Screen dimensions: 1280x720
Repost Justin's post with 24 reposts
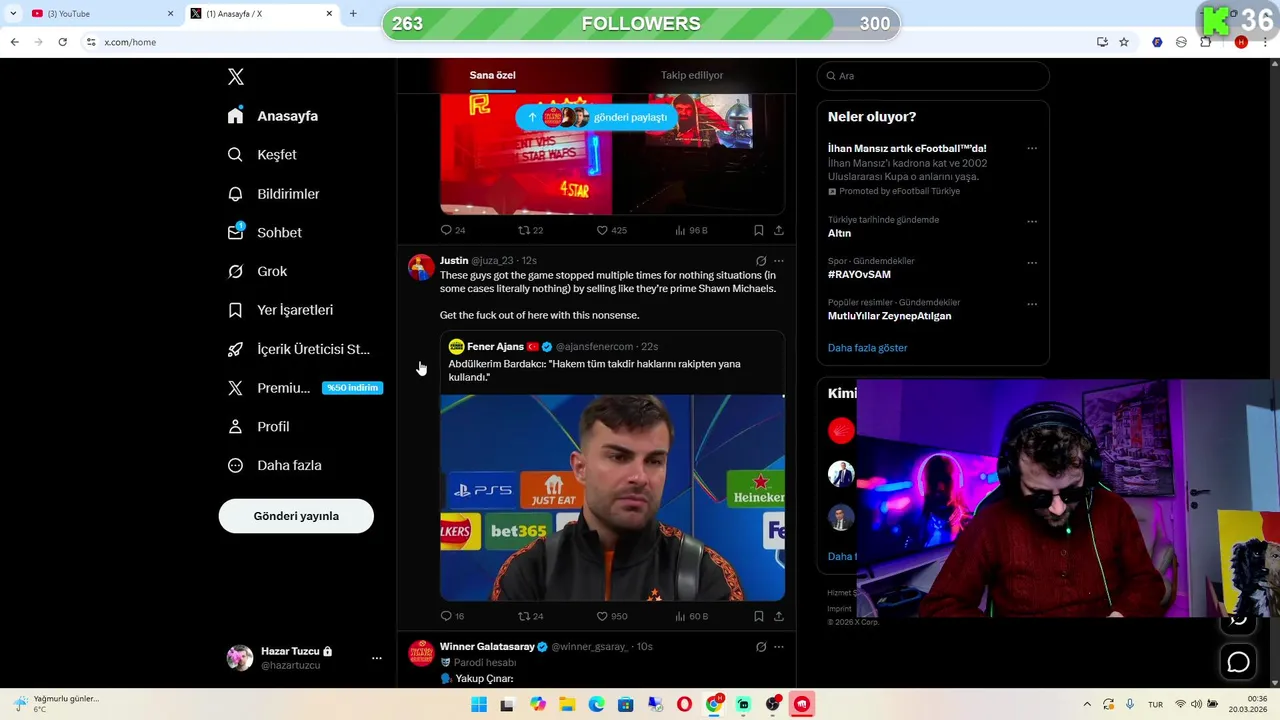(530, 617)
